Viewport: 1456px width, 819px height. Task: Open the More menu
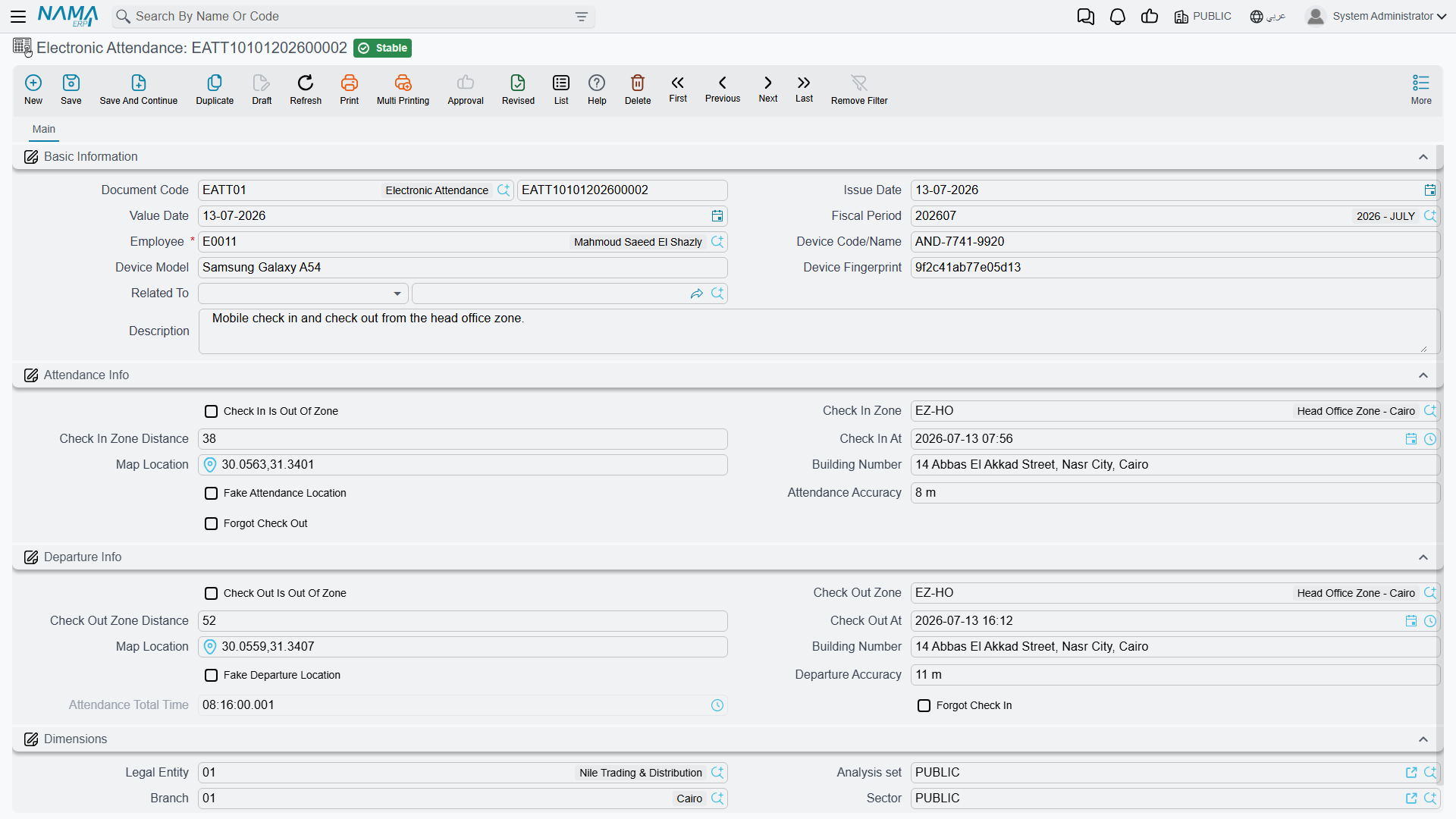(1421, 89)
